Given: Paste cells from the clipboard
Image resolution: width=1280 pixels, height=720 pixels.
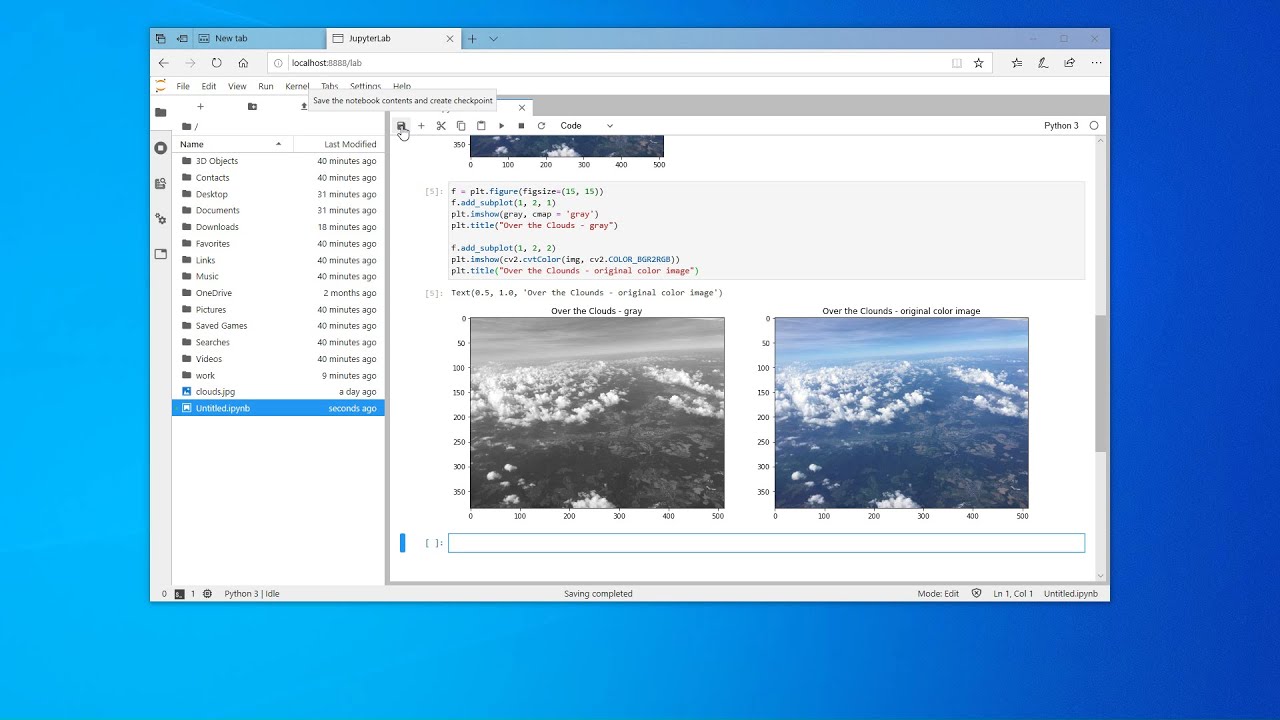Looking at the screenshot, I should pos(481,126).
